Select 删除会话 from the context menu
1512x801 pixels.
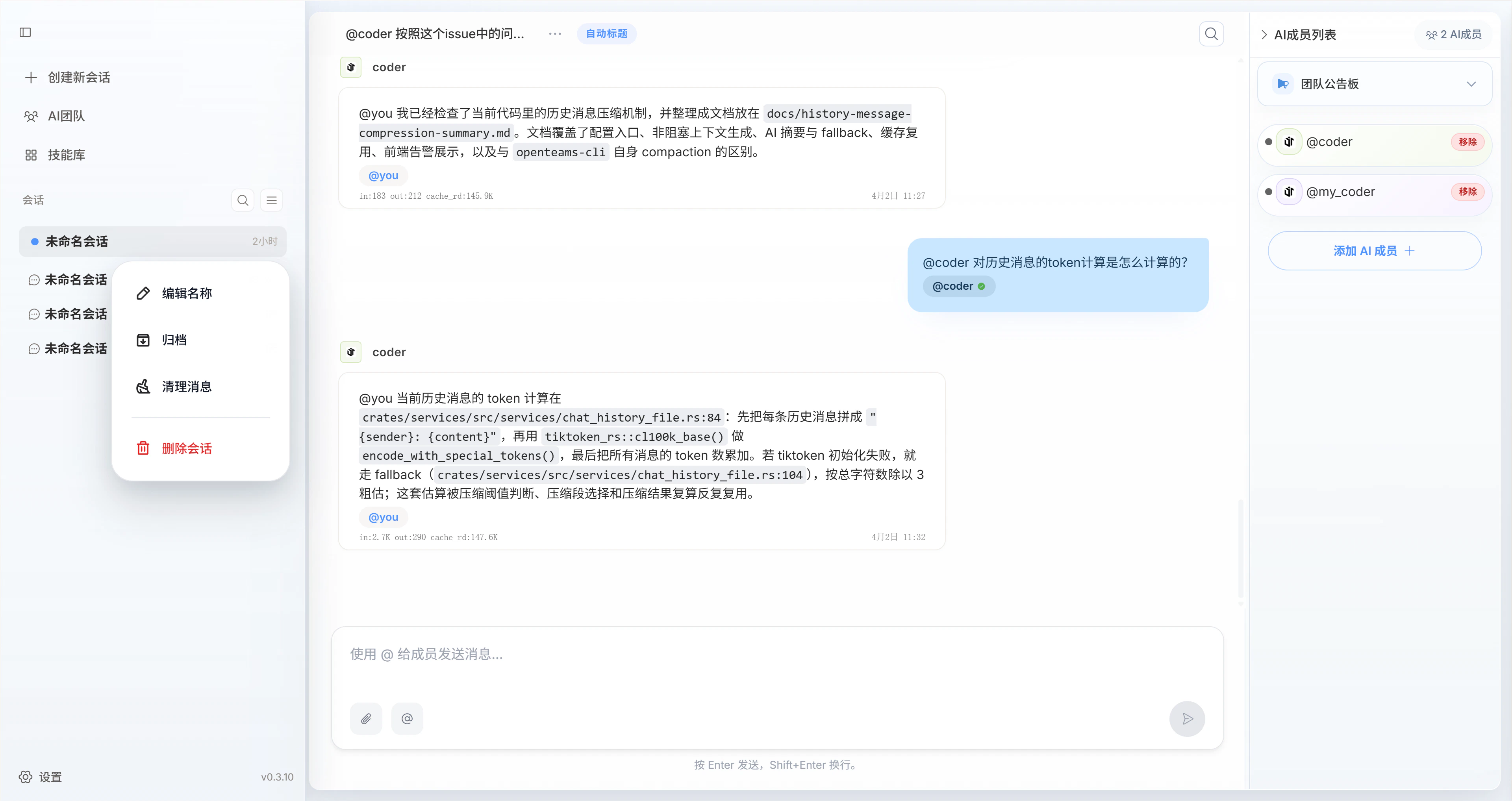pos(187,448)
